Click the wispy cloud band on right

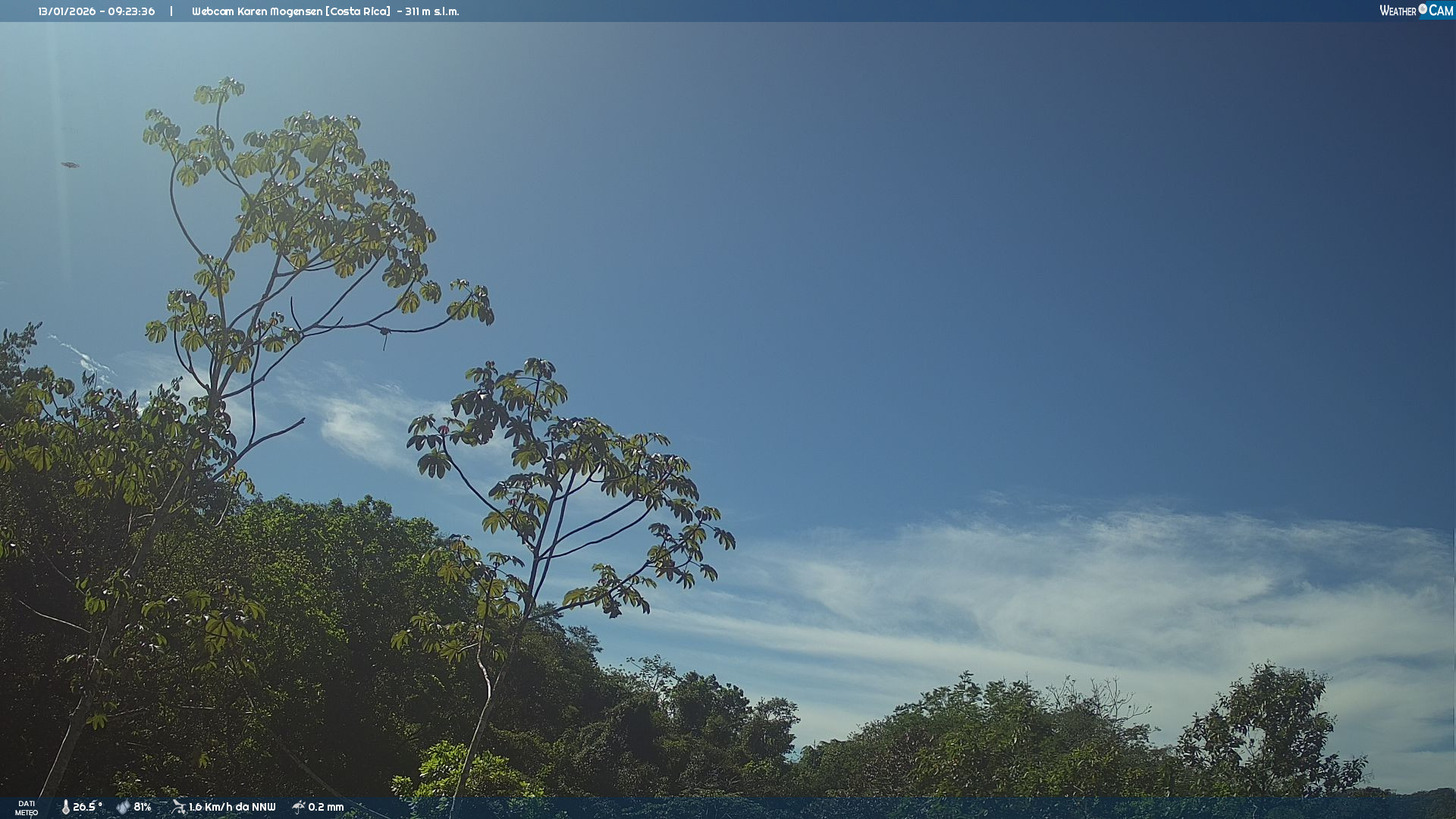tap(1100, 584)
